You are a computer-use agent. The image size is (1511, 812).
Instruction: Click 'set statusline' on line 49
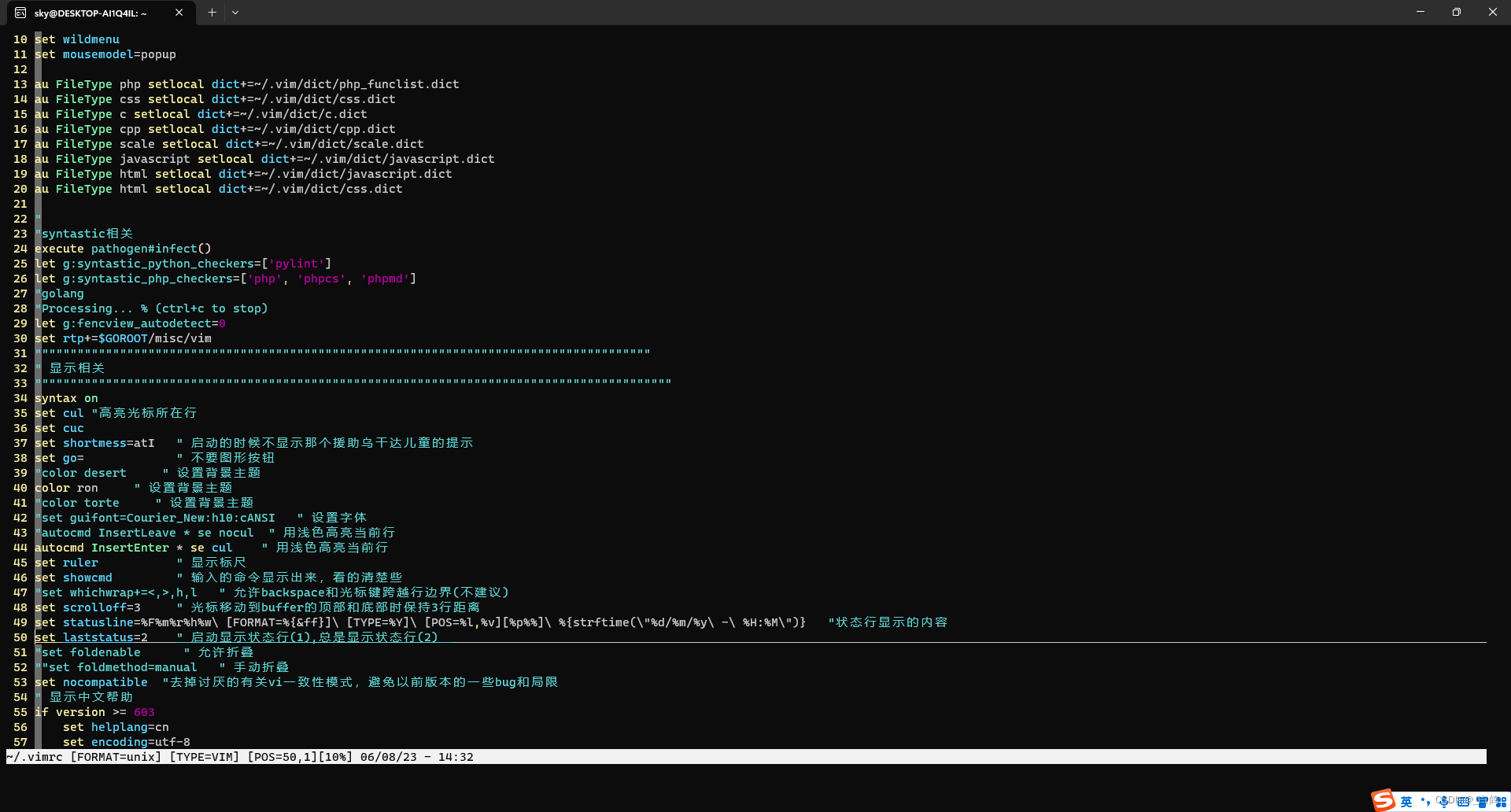coord(84,622)
